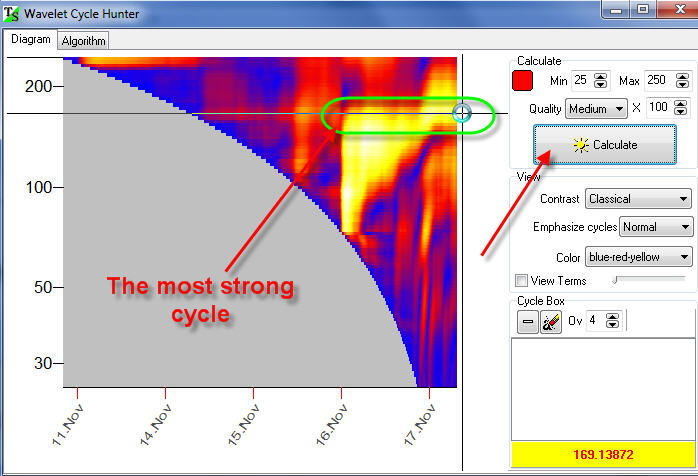Viewport: 698px width, 476px height.
Task: Click the Ov value stepper arrows
Action: 613,322
